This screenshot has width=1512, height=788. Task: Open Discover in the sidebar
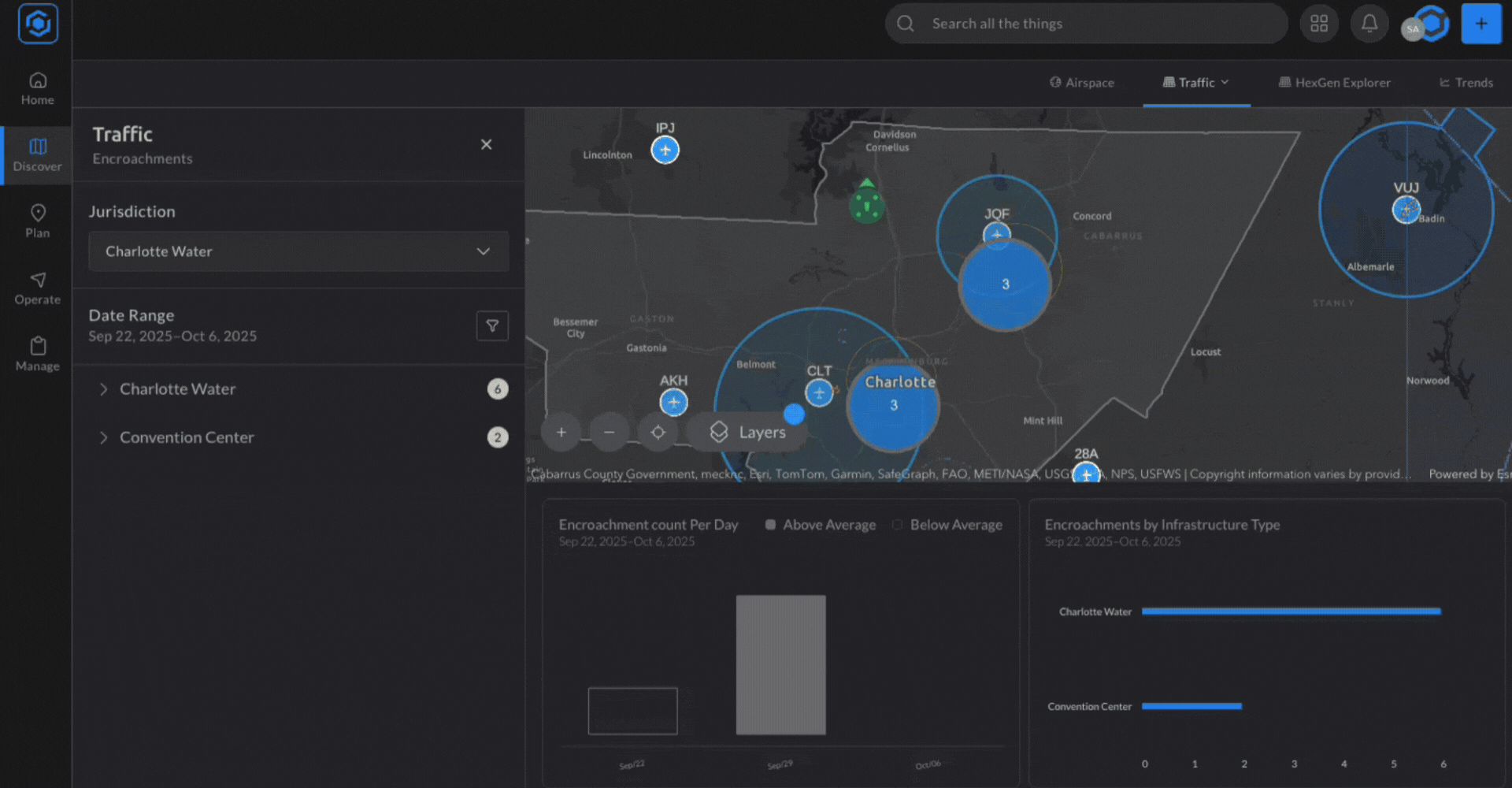click(x=37, y=154)
